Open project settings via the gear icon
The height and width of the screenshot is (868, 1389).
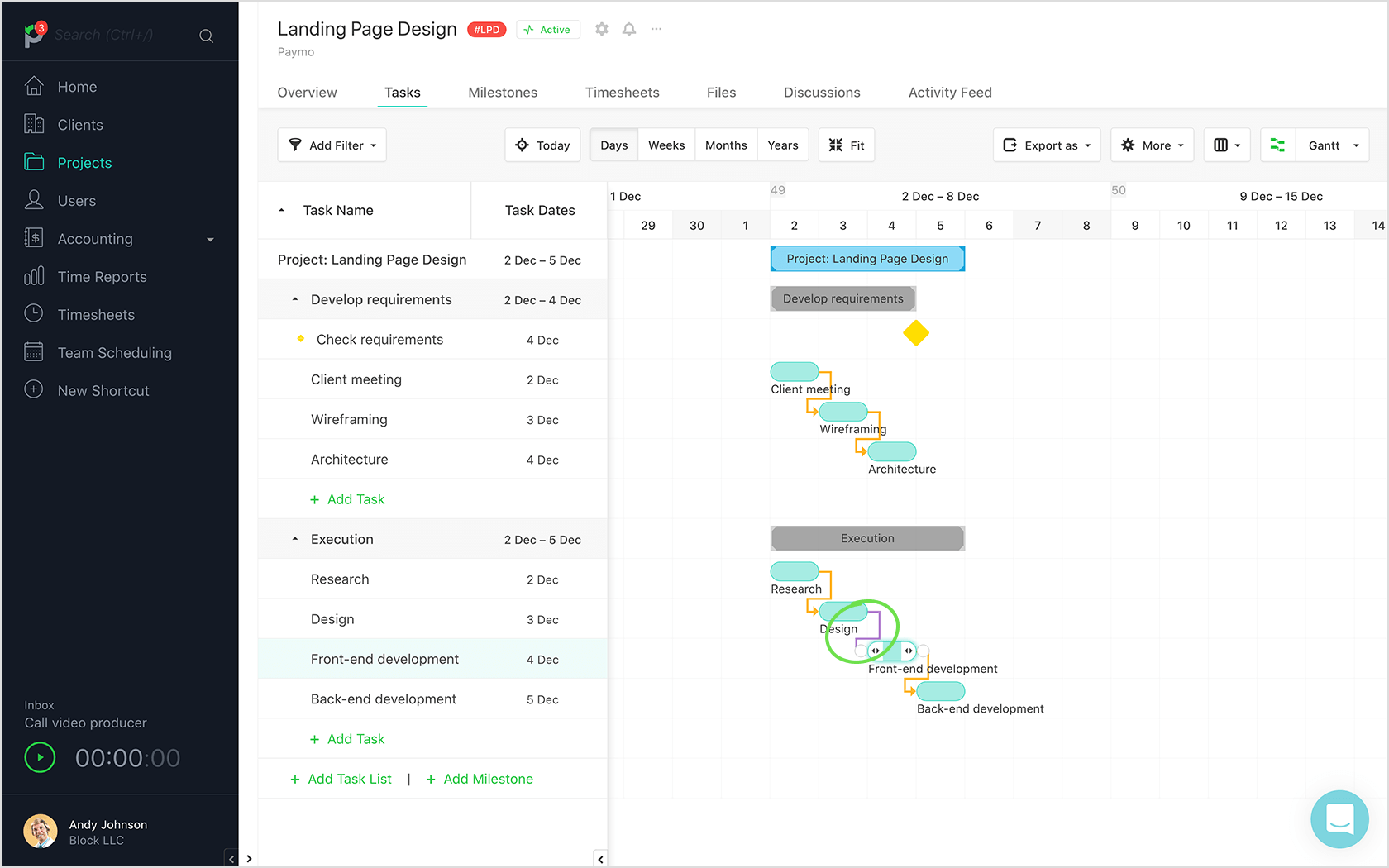click(601, 29)
